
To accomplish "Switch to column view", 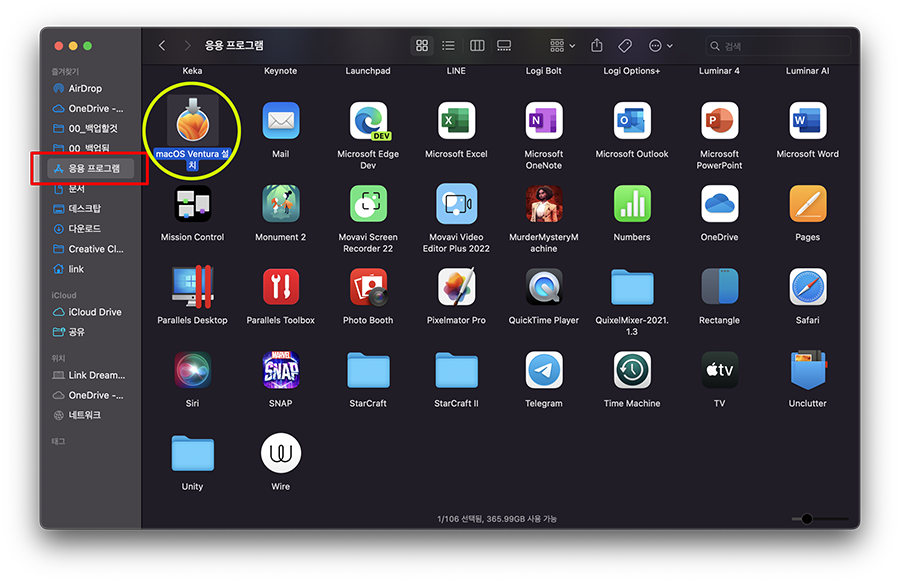I will 477,45.
